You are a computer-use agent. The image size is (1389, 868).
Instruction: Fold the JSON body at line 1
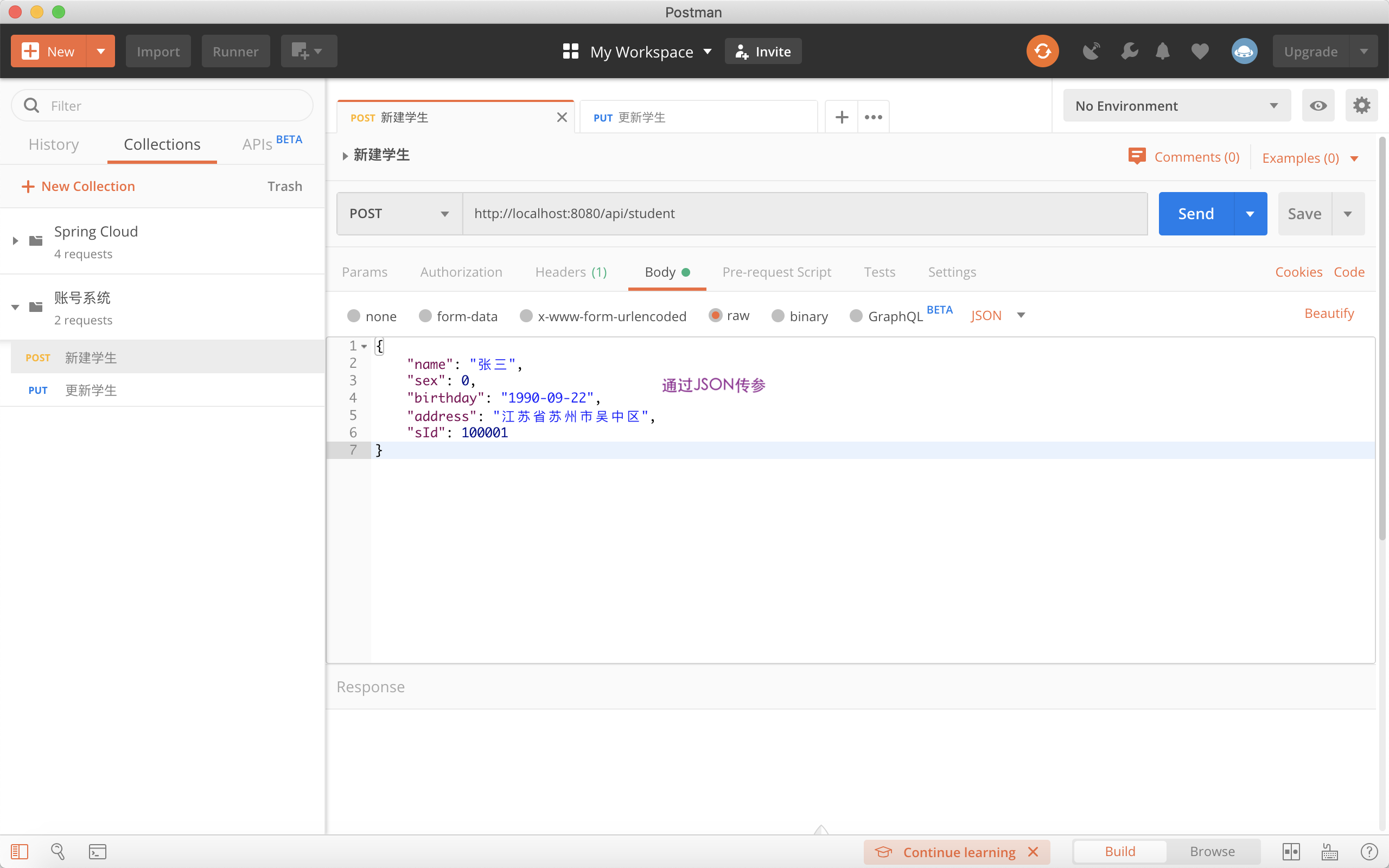(364, 346)
